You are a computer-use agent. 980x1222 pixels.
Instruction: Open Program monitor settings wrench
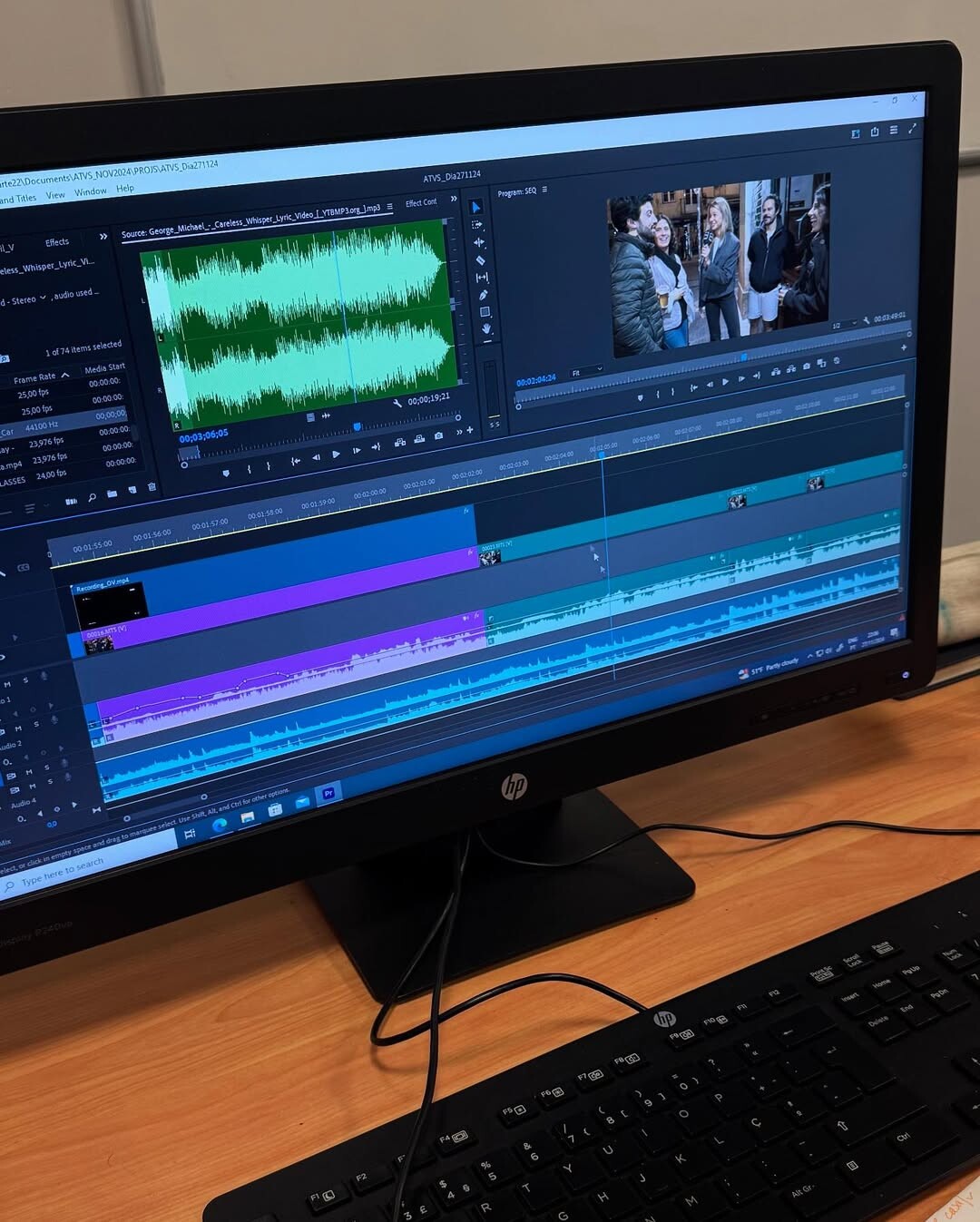tap(867, 320)
